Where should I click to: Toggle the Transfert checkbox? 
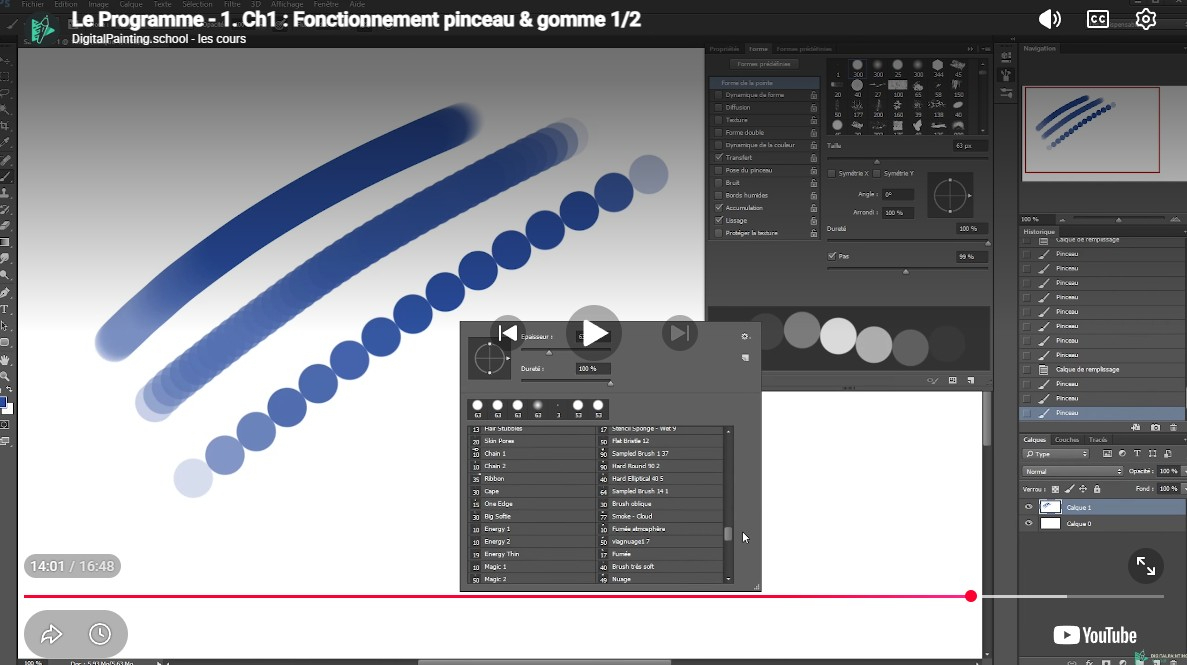(x=719, y=158)
